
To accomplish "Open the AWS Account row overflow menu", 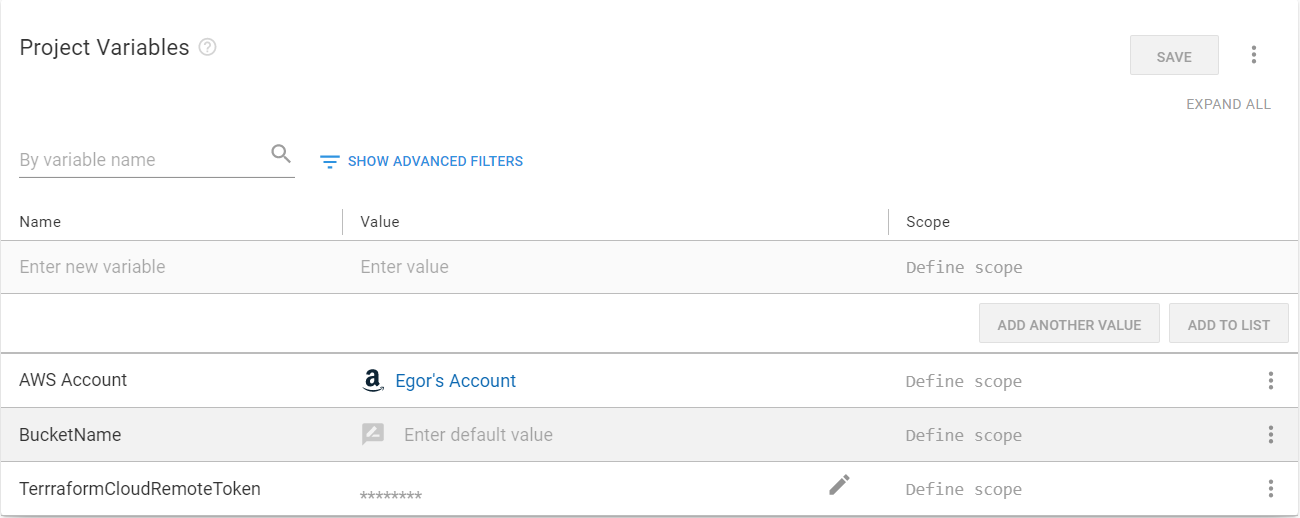I will 1270,381.
